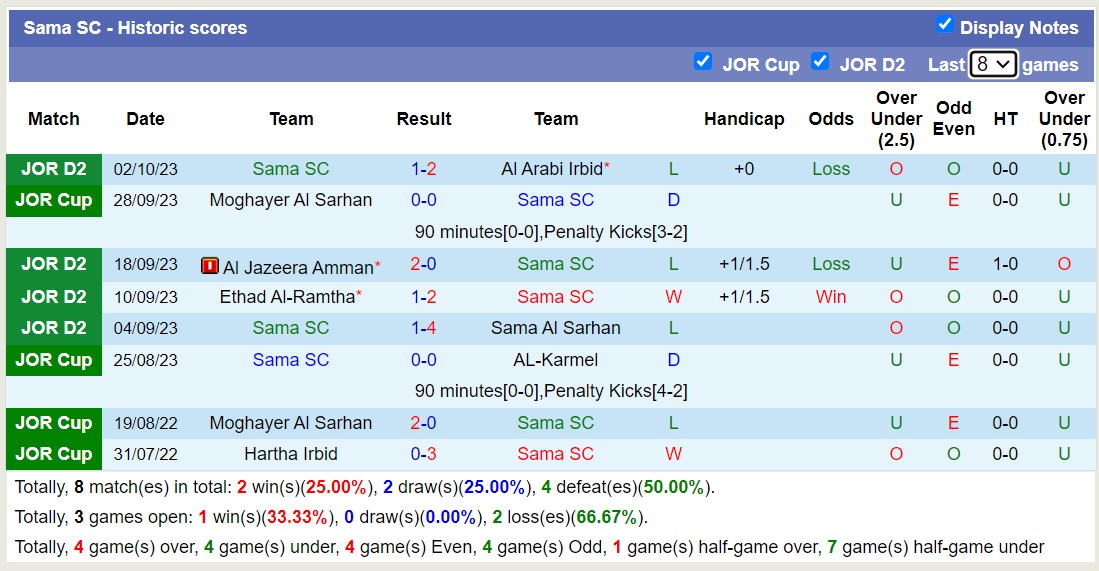Click the Moghayer Al Sarhan link dated 28/09/23

pyautogui.click(x=291, y=200)
